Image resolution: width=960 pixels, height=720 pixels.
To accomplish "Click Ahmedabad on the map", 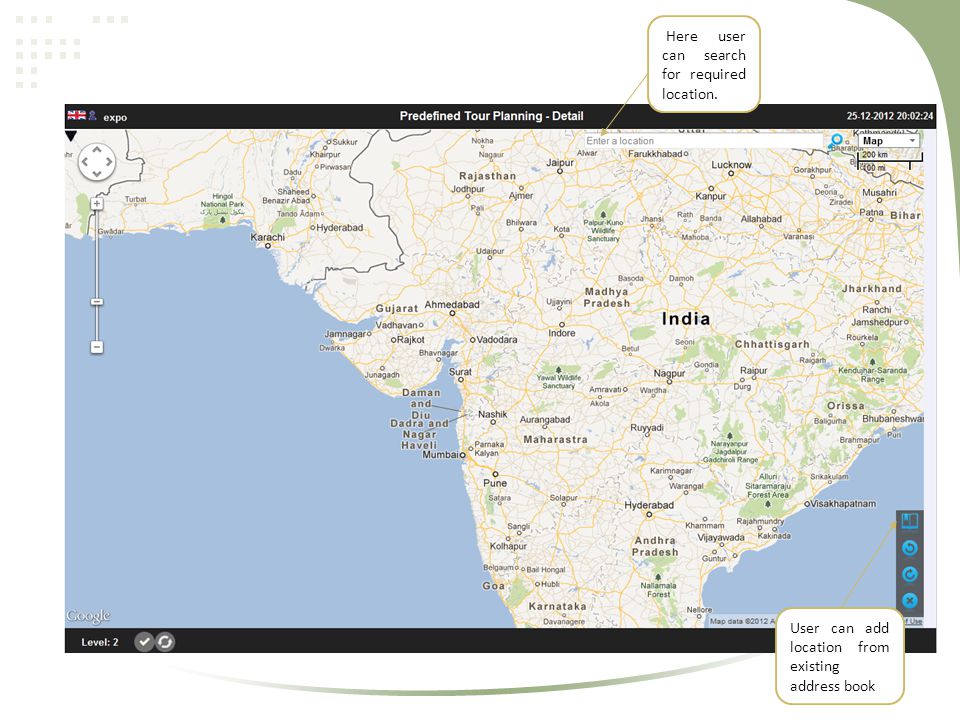I will pos(452,304).
